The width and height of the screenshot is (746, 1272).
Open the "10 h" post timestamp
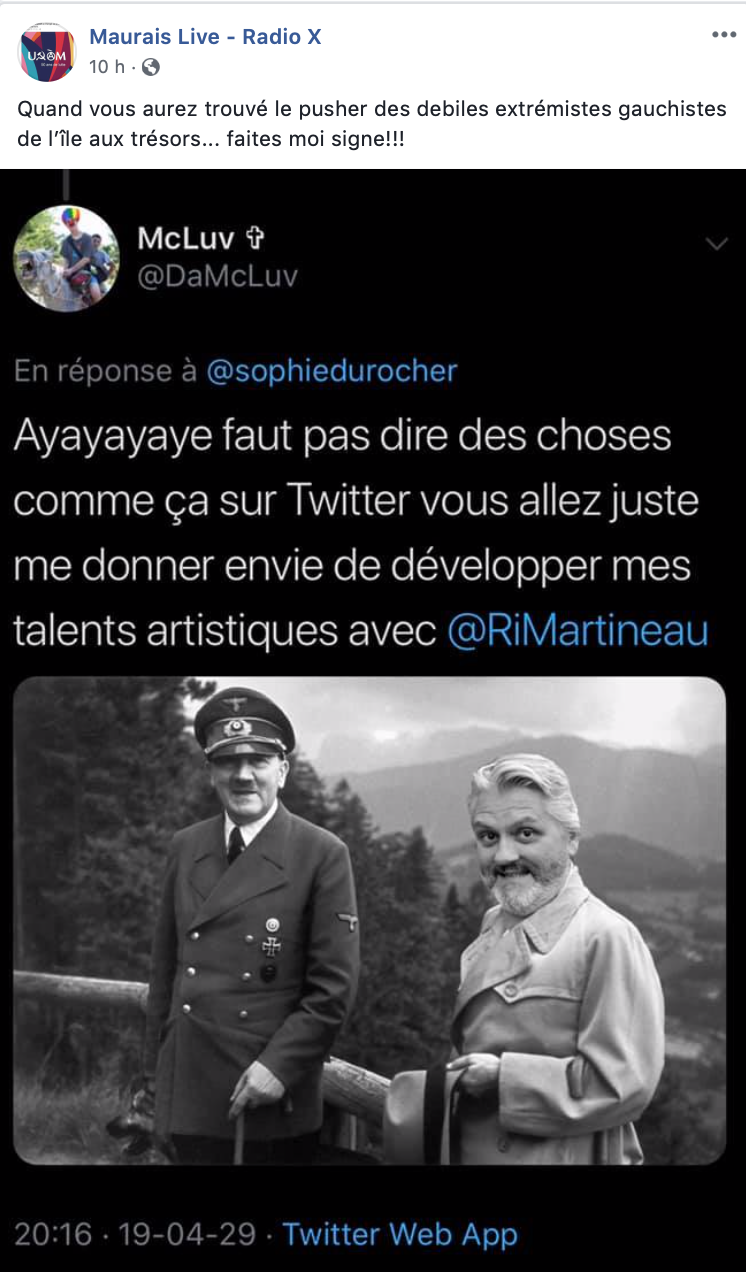coord(108,67)
